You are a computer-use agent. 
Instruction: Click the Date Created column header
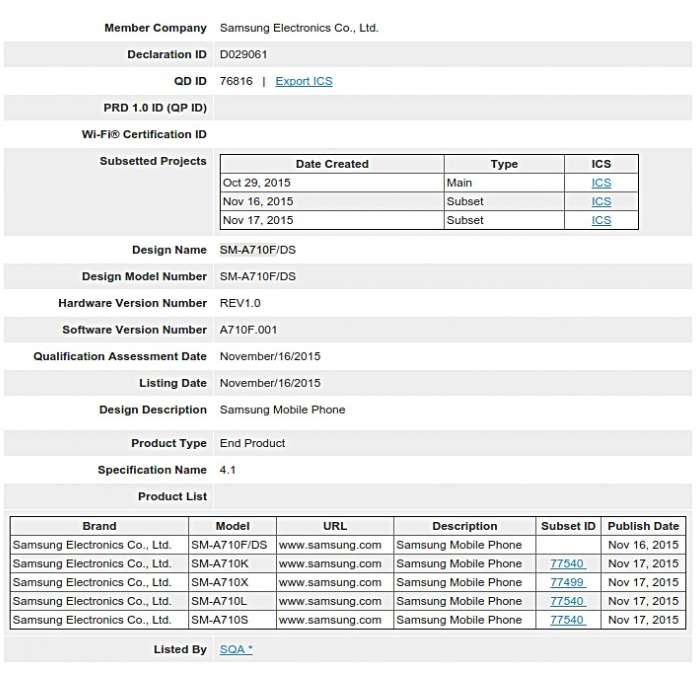332,164
